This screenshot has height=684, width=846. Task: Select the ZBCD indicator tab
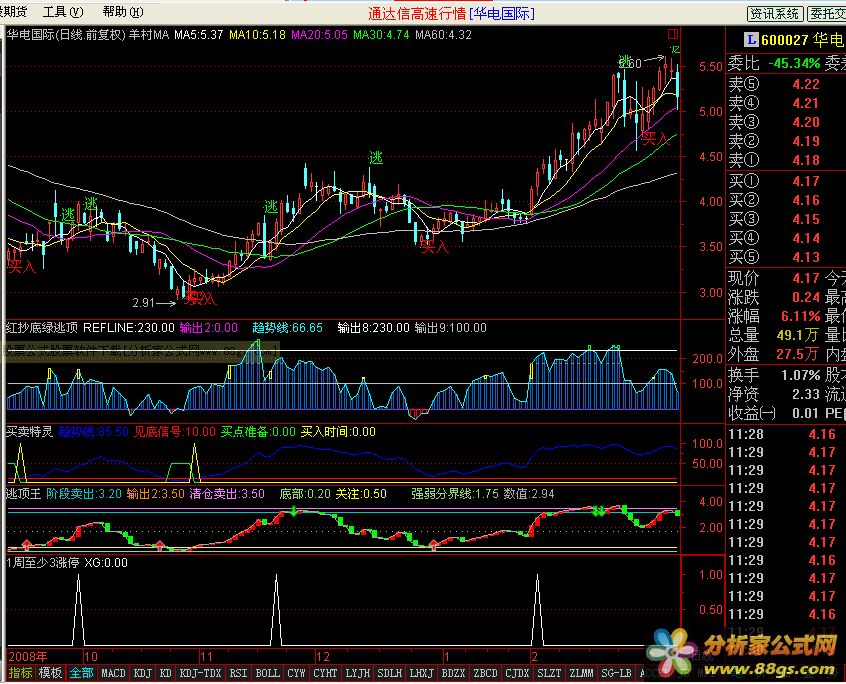click(485, 673)
